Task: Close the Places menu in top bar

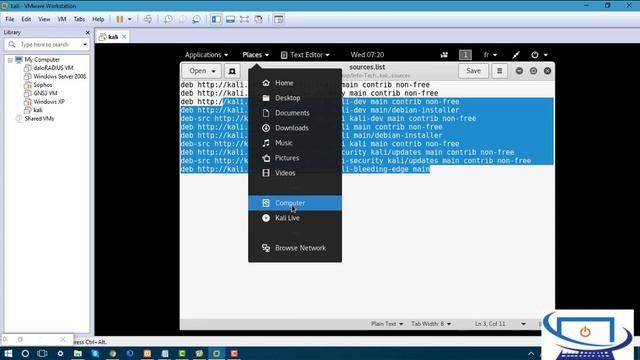Action: (256, 55)
